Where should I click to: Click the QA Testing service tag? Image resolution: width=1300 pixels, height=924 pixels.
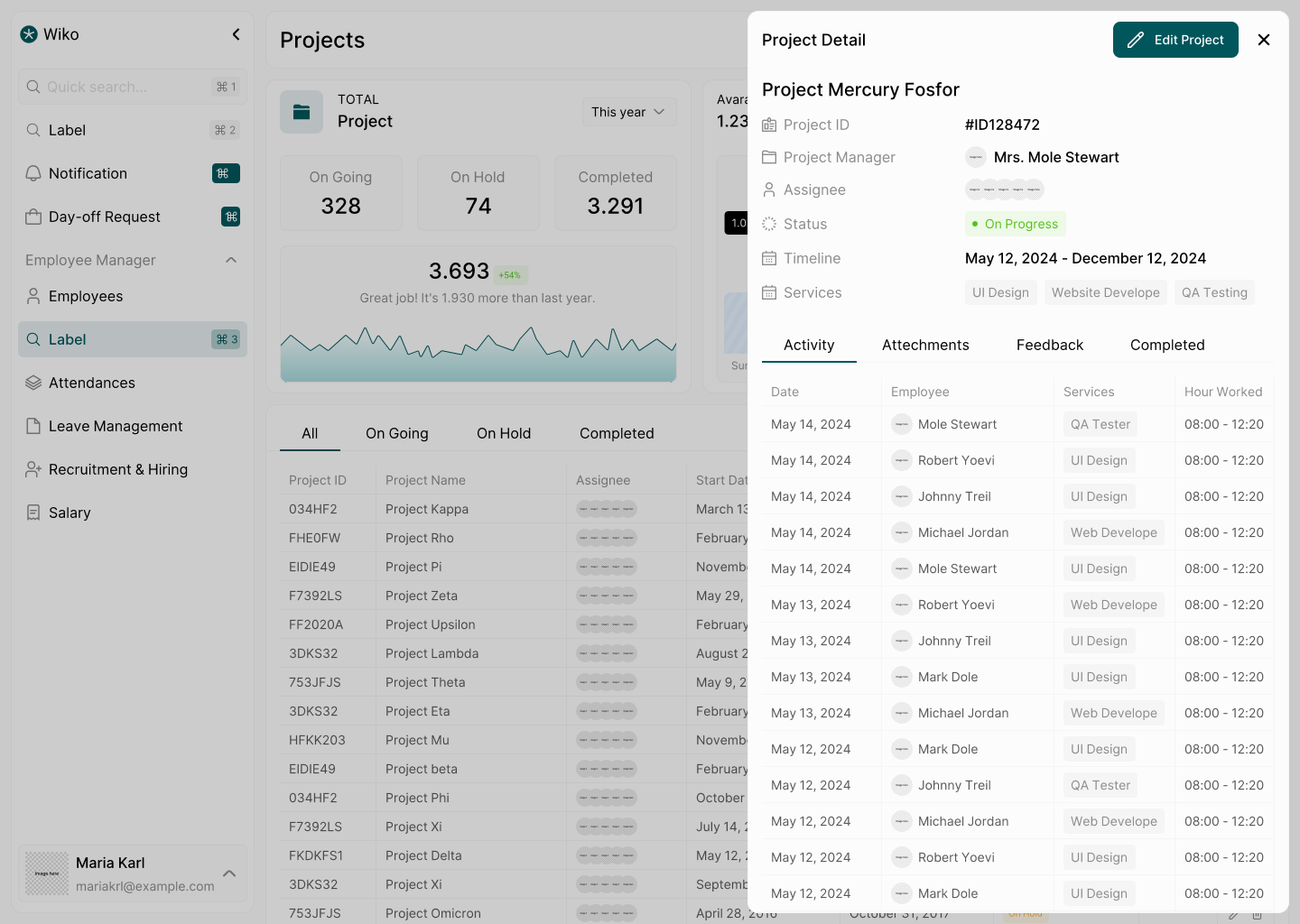(1214, 292)
